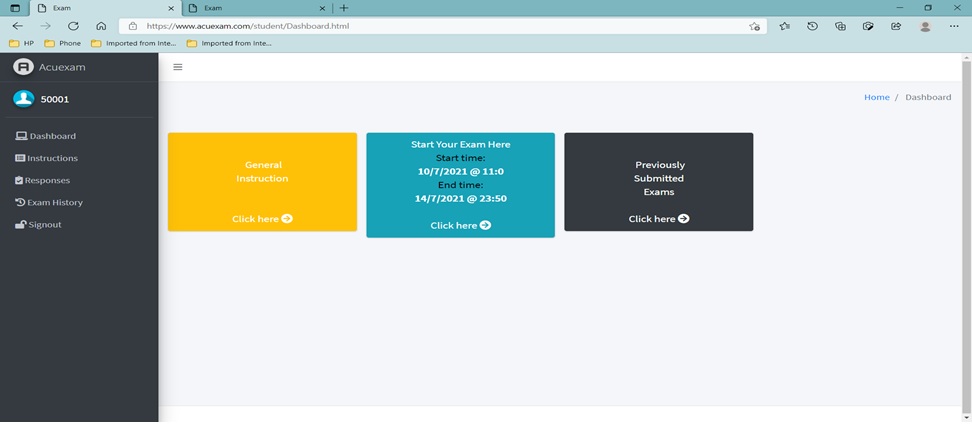Screen dimensions: 972x425
Task: Add this page to favorites star icon
Action: pyautogui.click(x=754, y=27)
